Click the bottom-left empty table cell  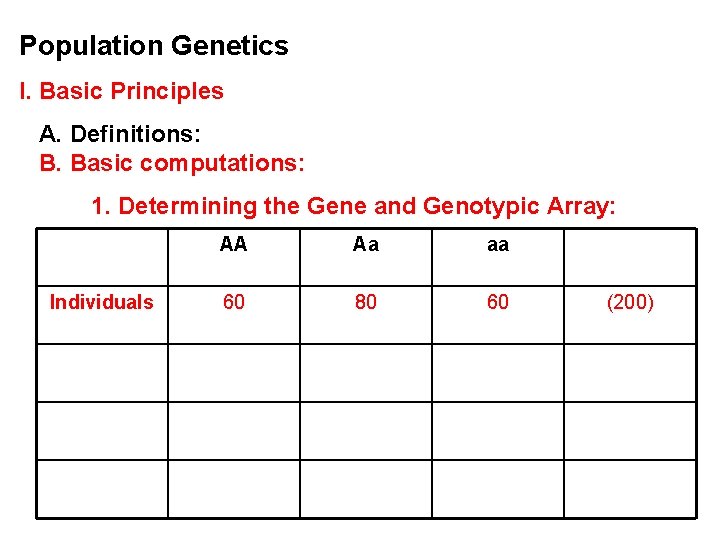pos(102,488)
